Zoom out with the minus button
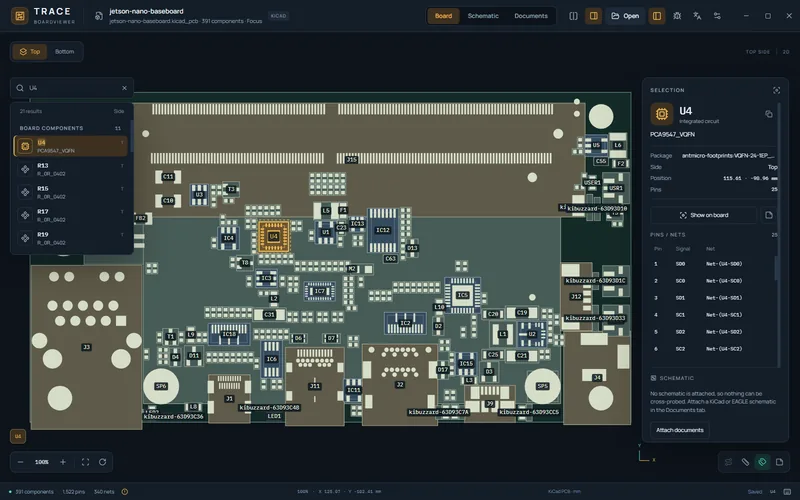The image size is (800, 500). point(20,462)
